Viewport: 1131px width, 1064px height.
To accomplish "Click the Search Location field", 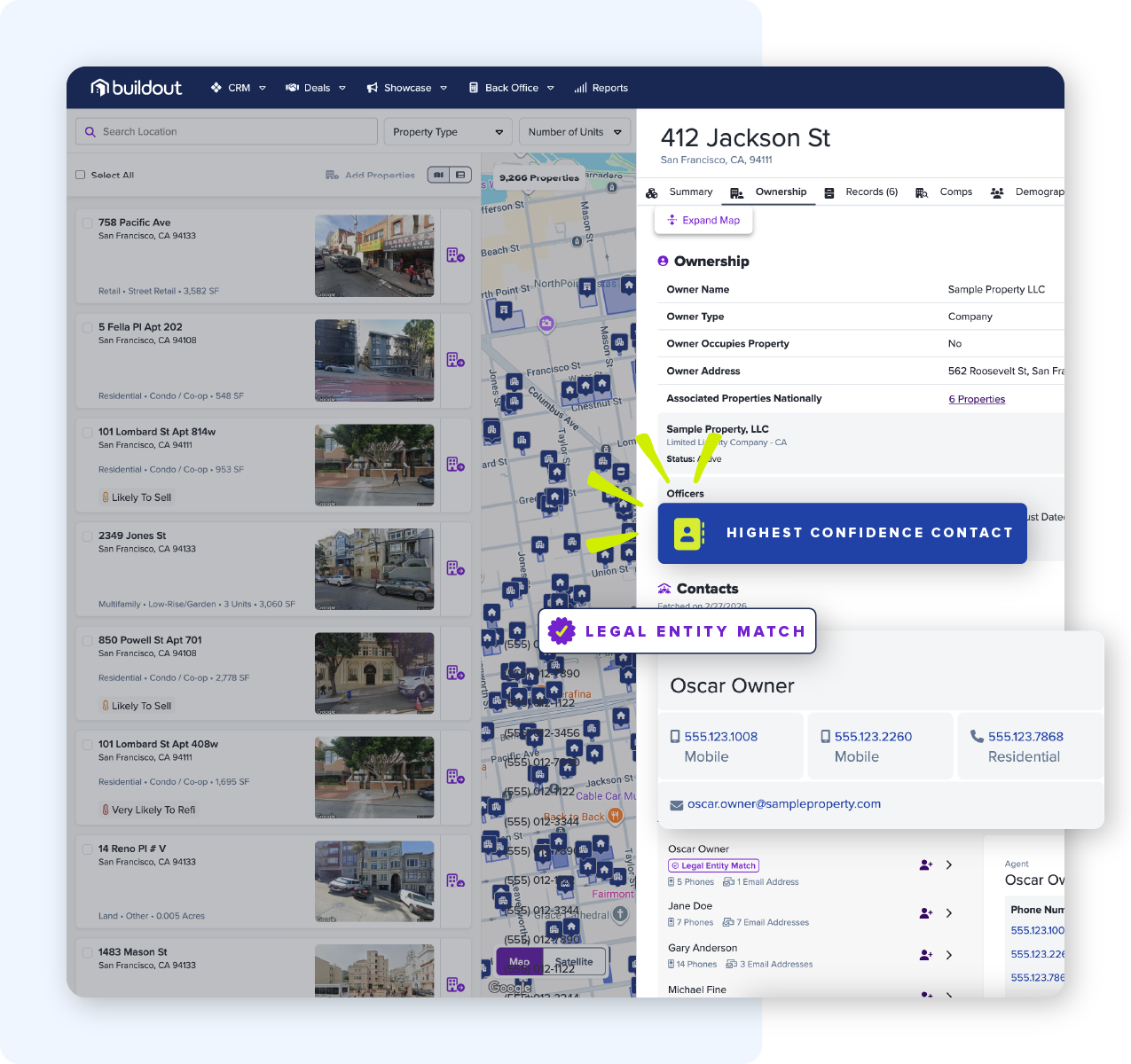I will (227, 132).
